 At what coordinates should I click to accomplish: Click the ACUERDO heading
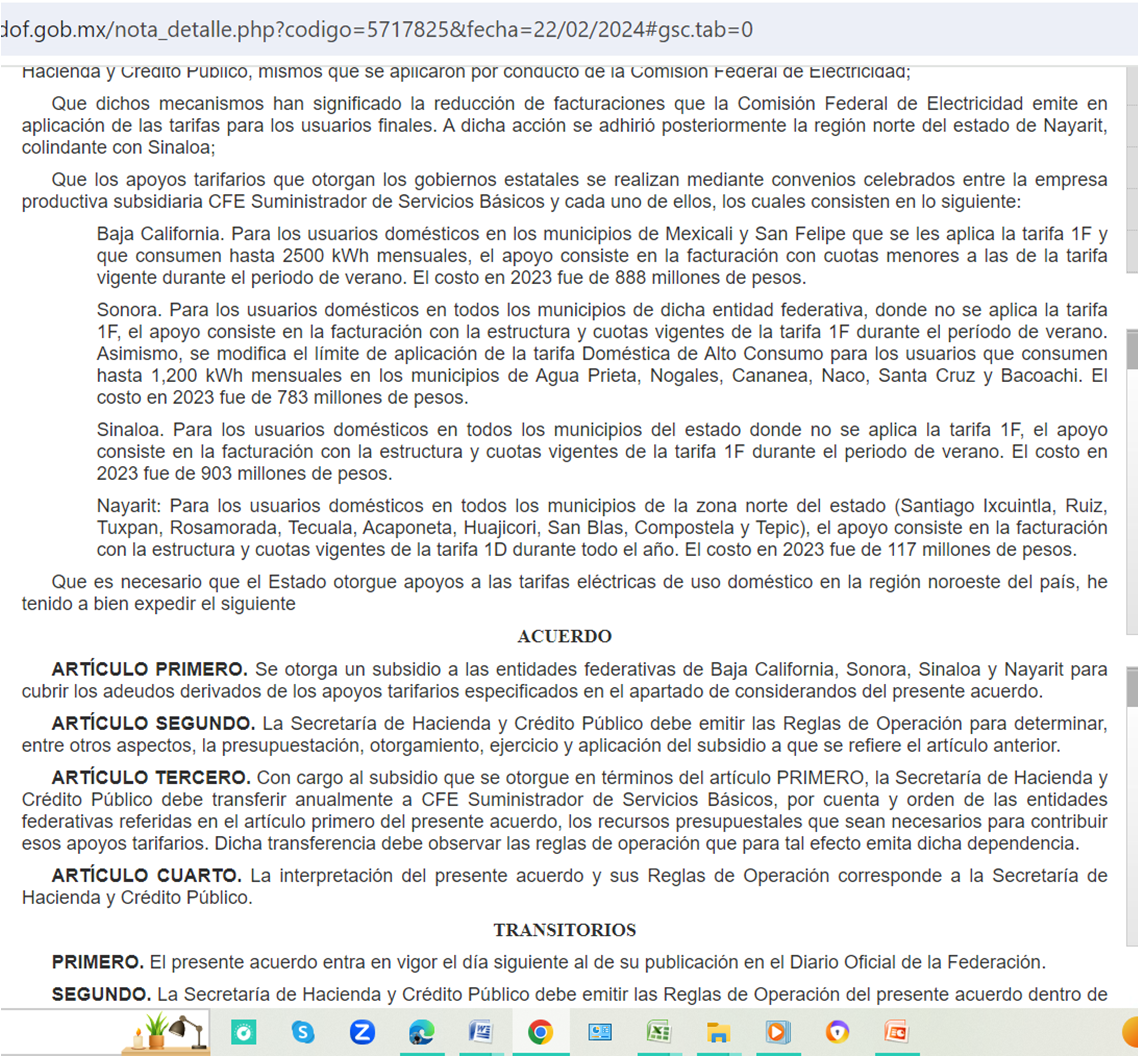coord(564,636)
